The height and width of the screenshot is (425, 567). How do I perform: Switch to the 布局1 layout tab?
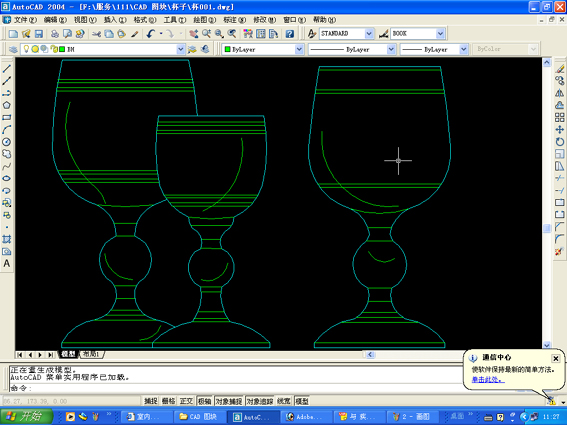point(91,354)
